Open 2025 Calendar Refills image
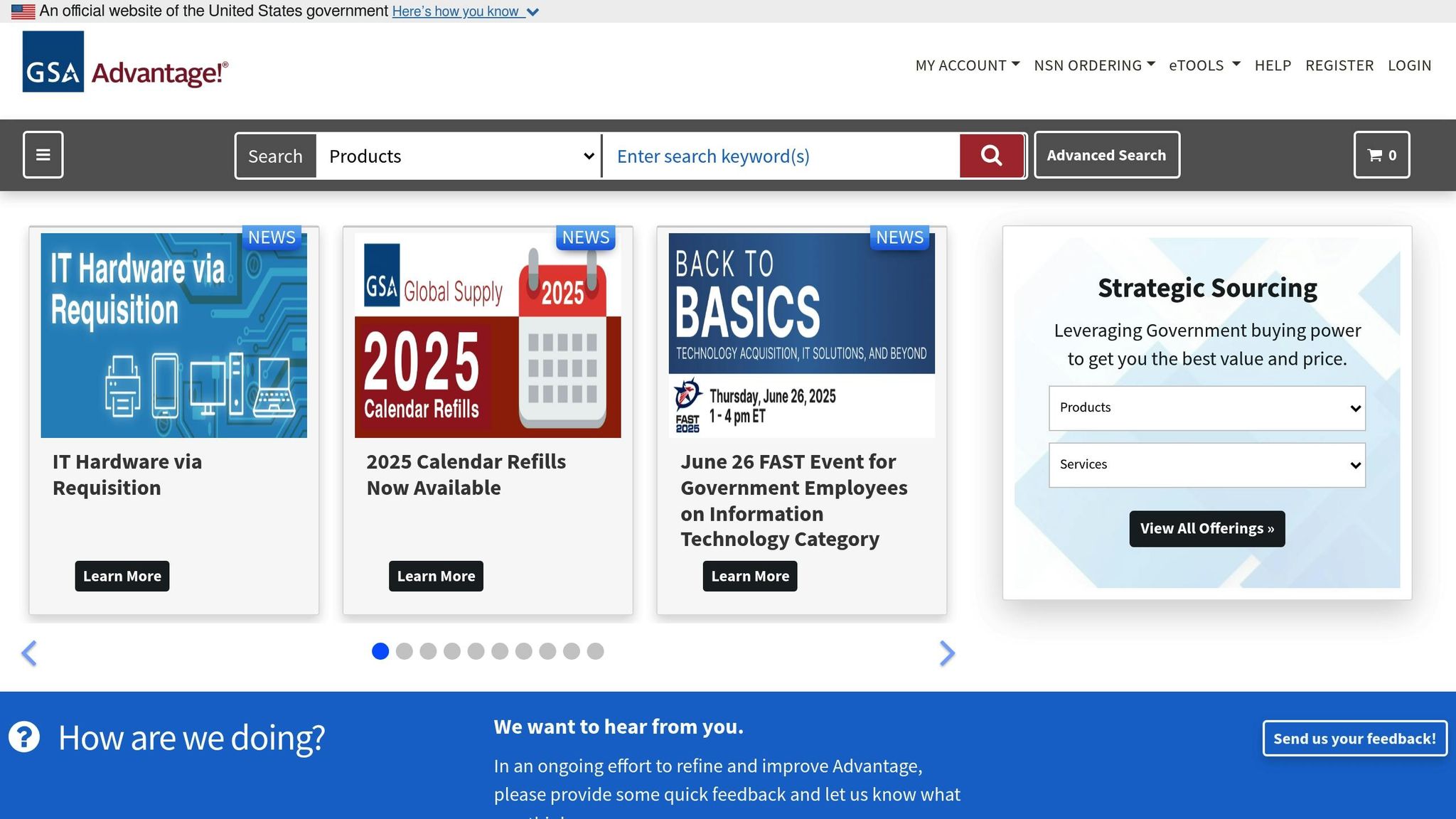1456x819 pixels. click(488, 336)
